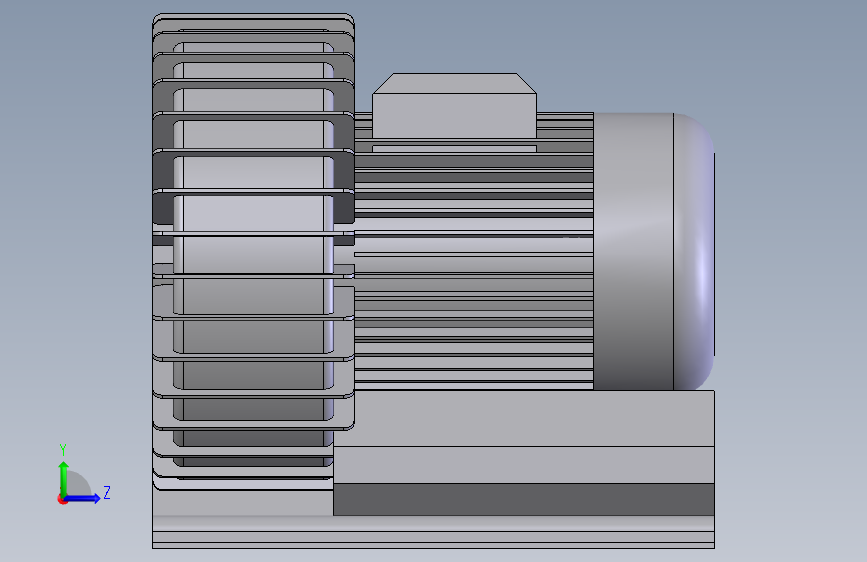Select the ribbed blower housing
The height and width of the screenshot is (562, 867).
(x=253, y=252)
